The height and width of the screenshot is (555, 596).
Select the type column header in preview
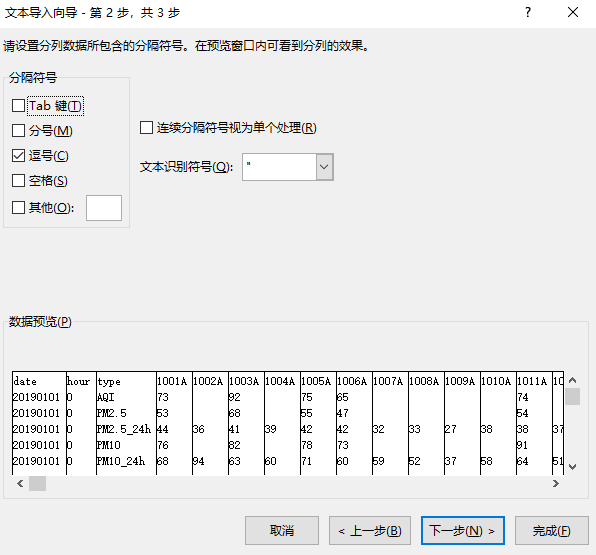(x=109, y=381)
